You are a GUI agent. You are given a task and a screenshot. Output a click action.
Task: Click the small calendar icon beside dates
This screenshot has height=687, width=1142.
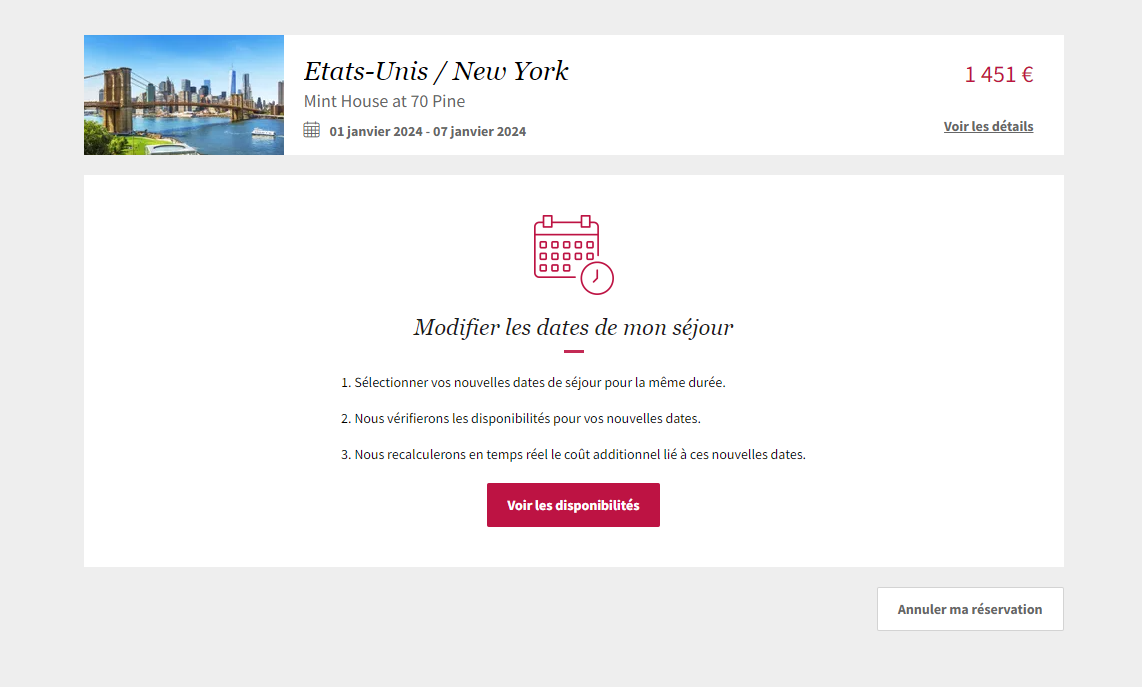coord(312,130)
